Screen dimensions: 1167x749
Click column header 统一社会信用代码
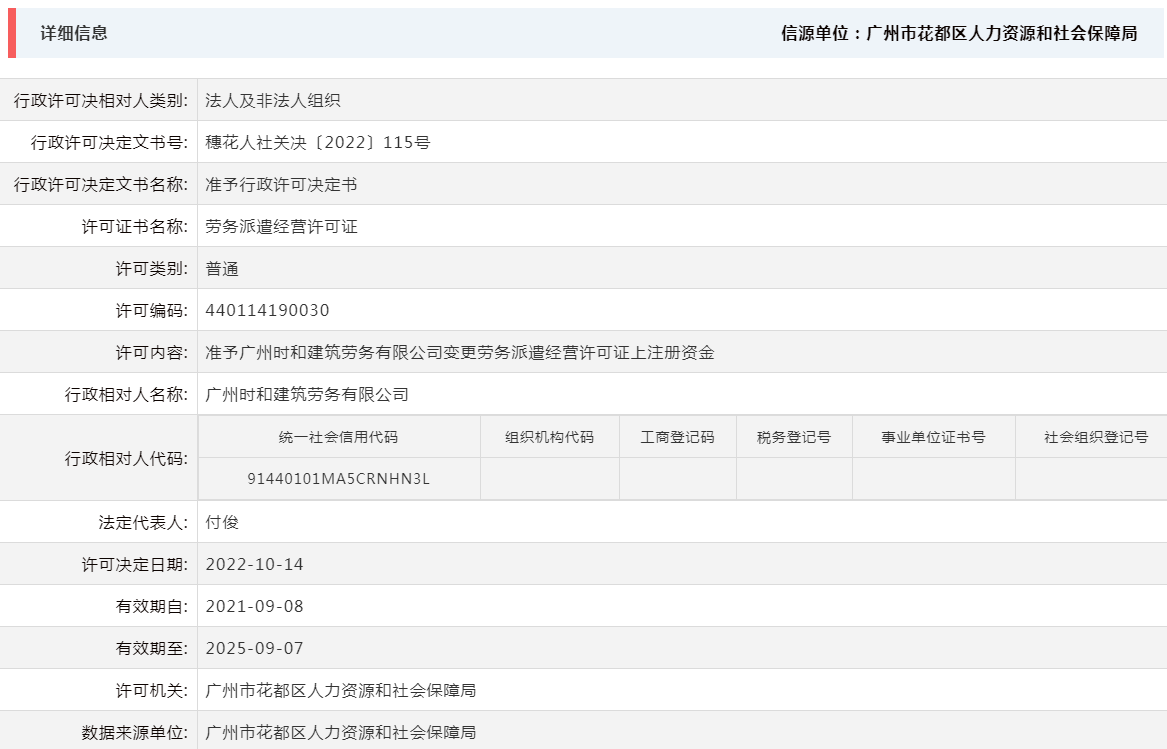pos(339,437)
